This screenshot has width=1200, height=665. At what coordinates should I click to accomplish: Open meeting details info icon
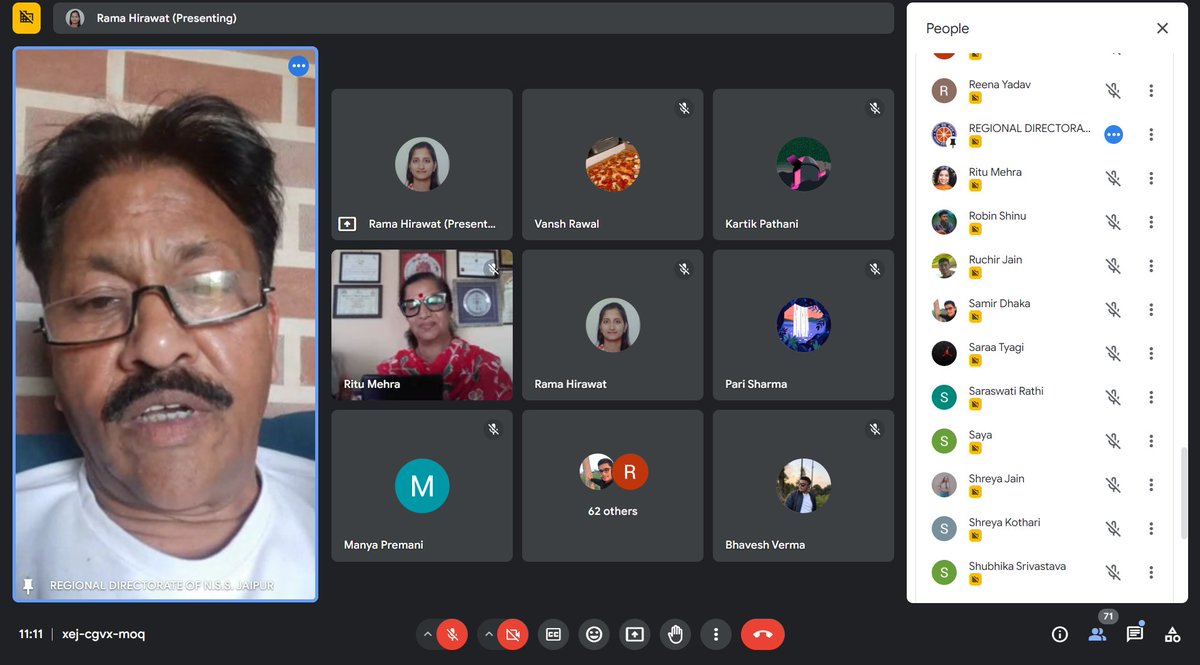point(1060,634)
